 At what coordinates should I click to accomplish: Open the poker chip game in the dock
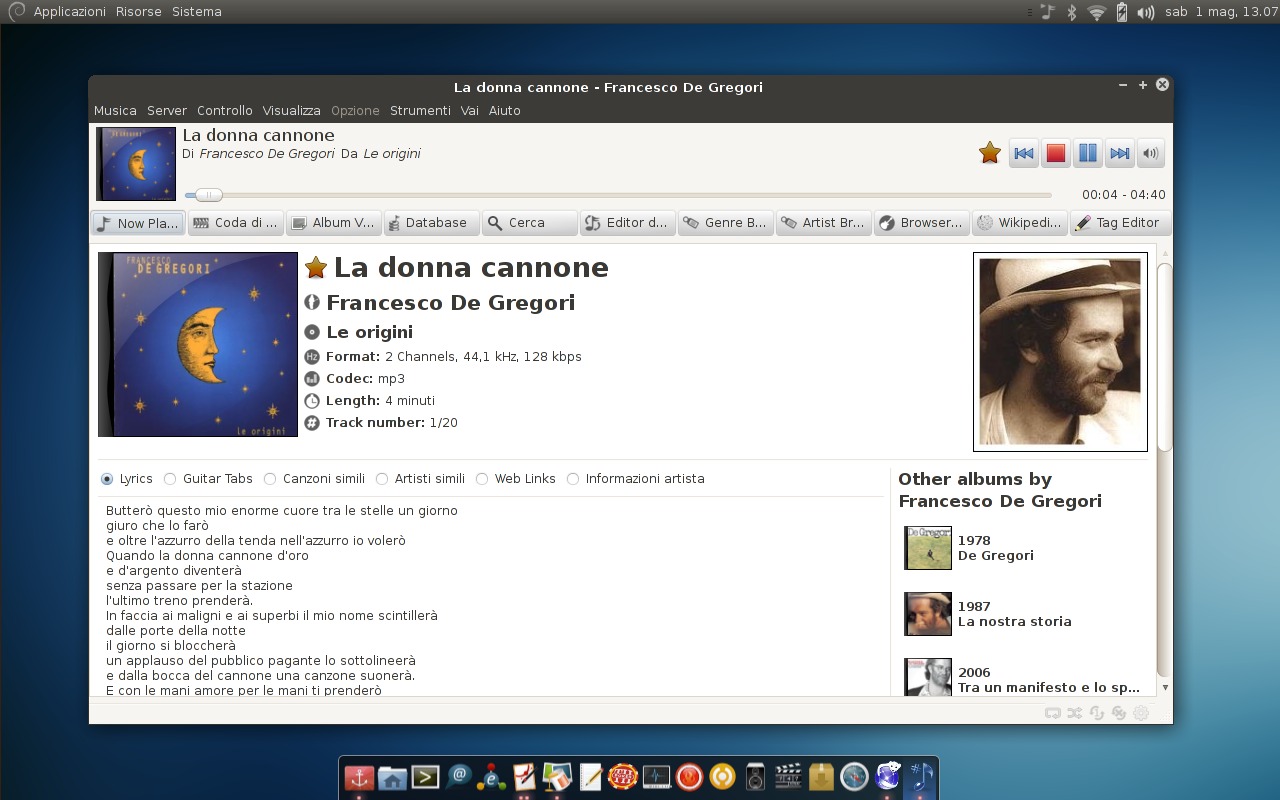click(623, 777)
